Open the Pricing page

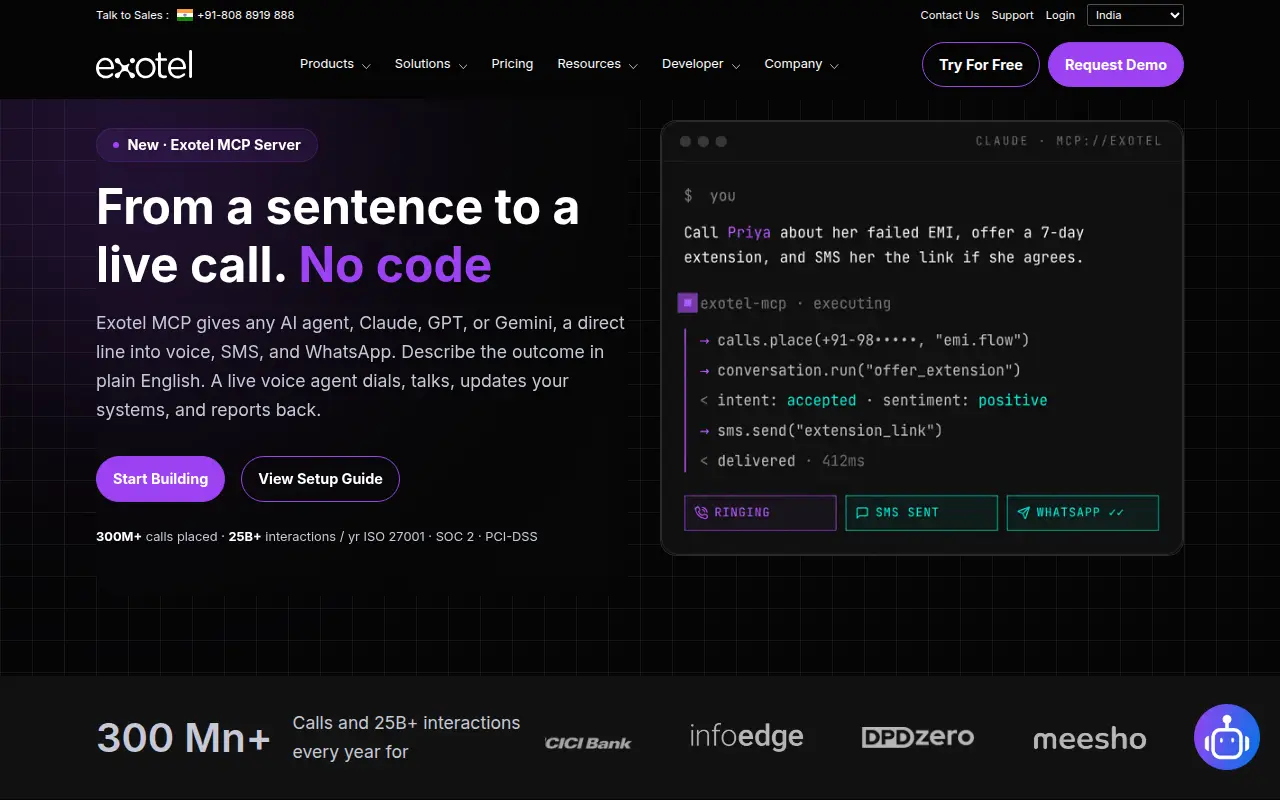coord(512,64)
